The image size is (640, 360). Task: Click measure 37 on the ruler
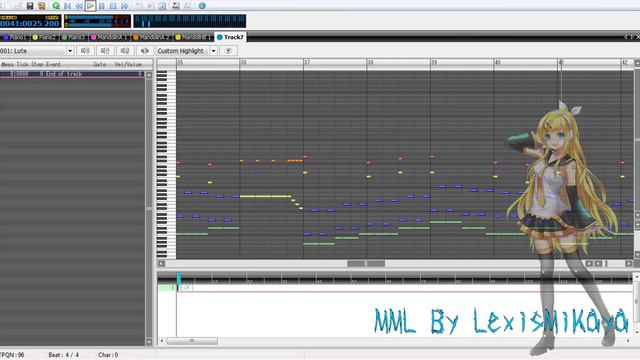[307, 62]
